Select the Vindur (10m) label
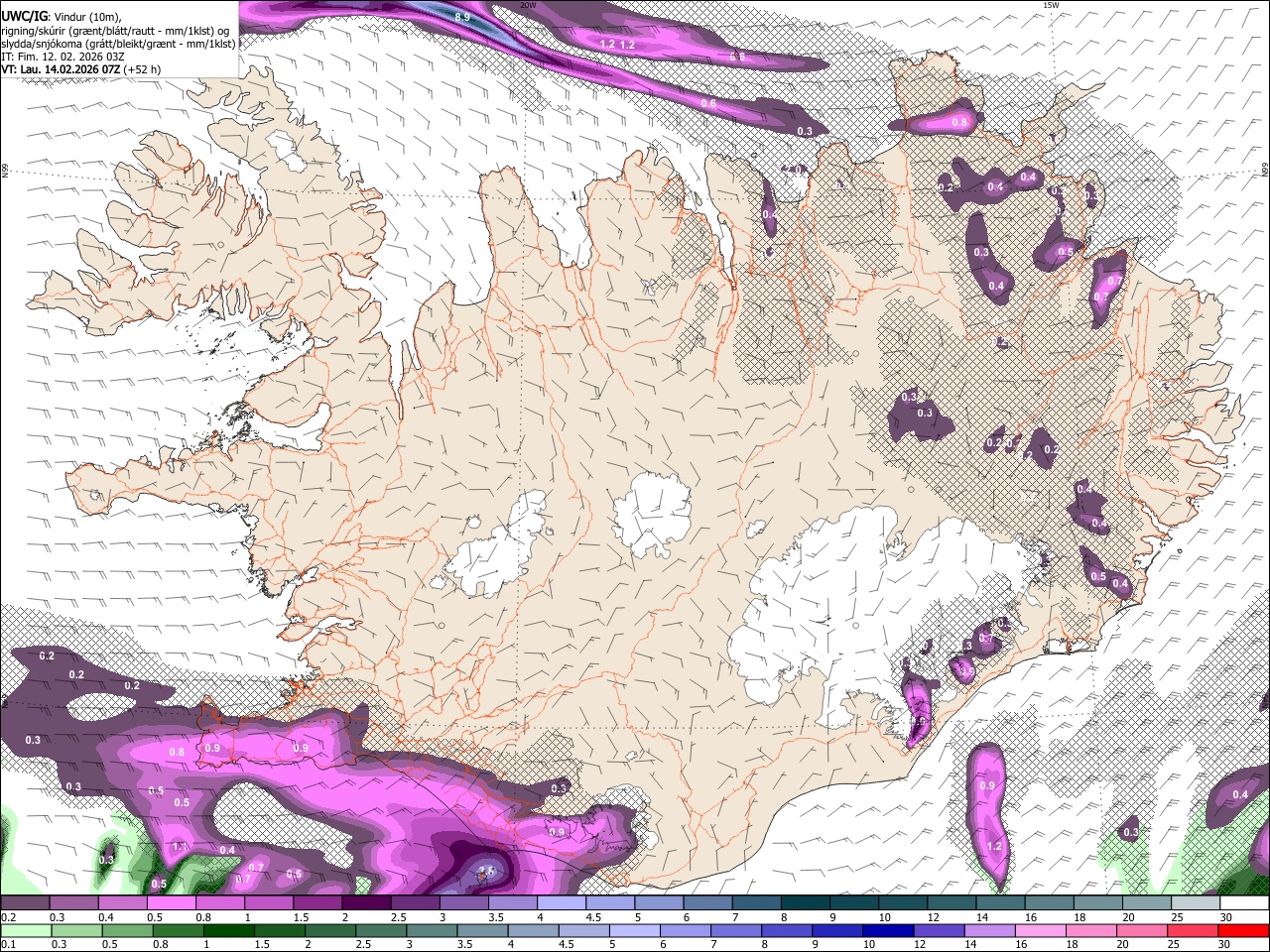 coord(87,17)
